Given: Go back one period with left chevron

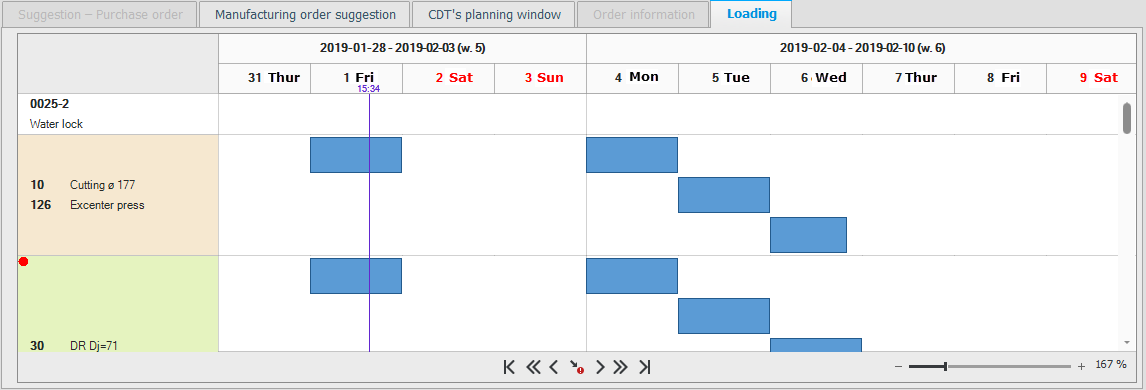Looking at the screenshot, I should click(x=554, y=367).
